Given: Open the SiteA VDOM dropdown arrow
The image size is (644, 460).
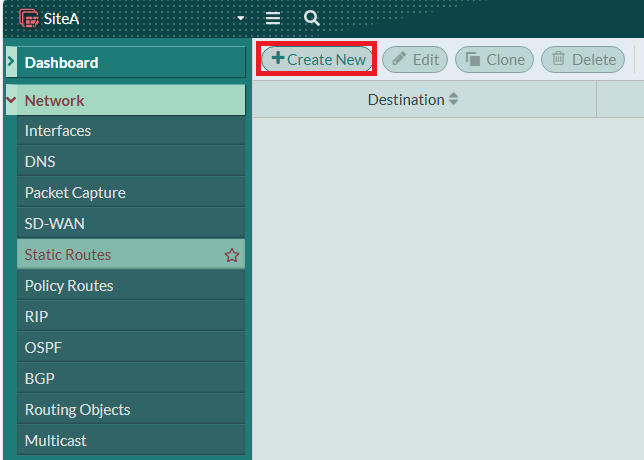Looking at the screenshot, I should pyautogui.click(x=241, y=18).
